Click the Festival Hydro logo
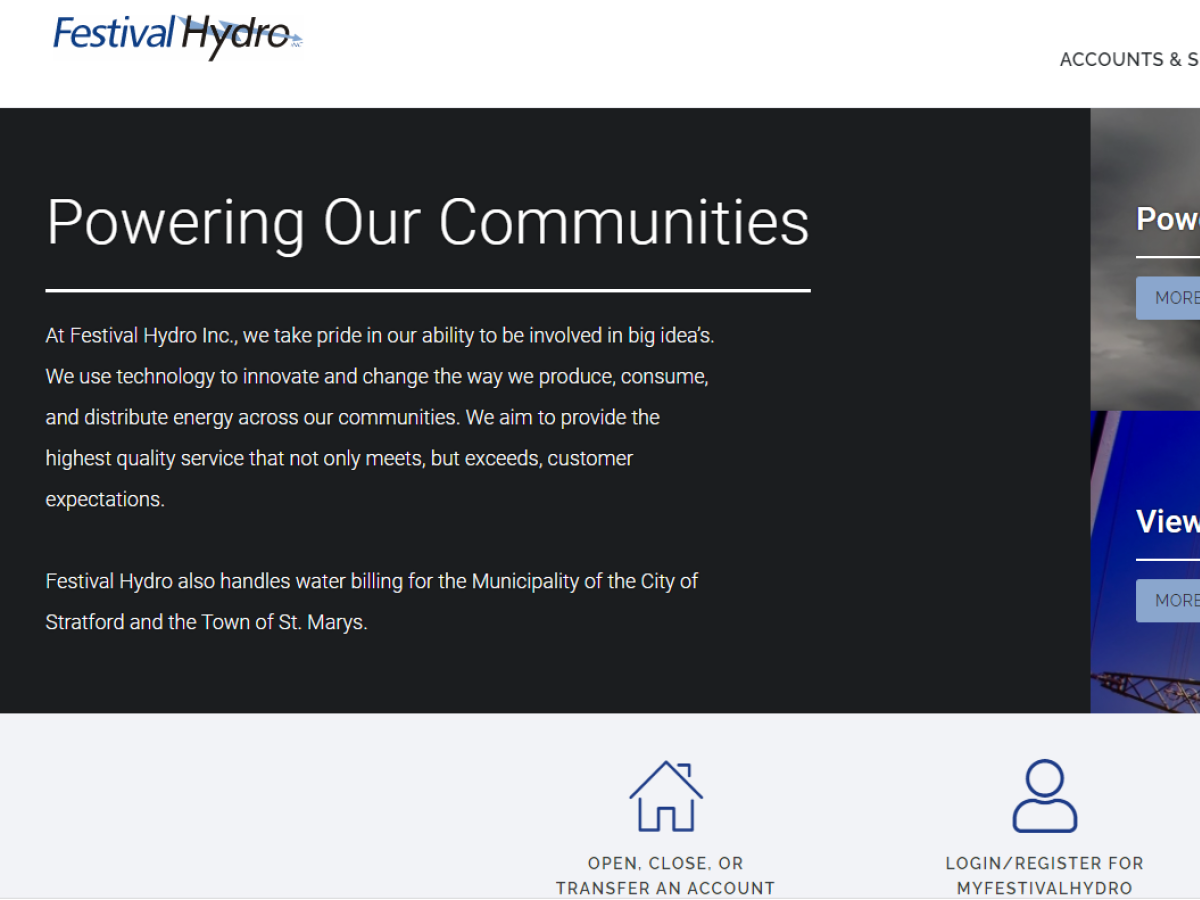 point(178,37)
